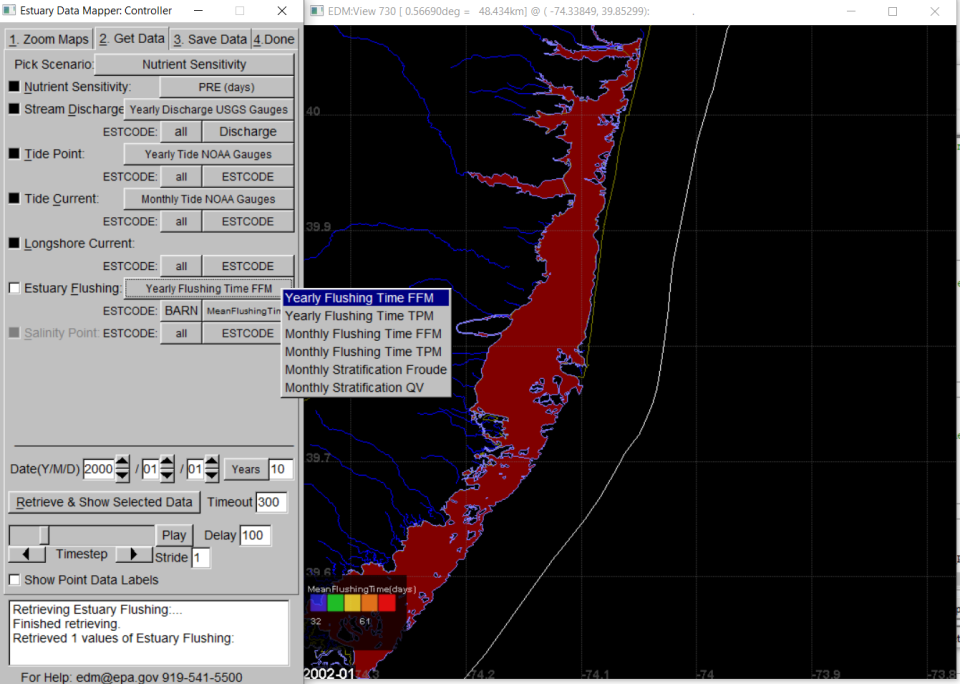Toggle the Salinity Point checkbox
The image size is (960, 684).
point(14,333)
